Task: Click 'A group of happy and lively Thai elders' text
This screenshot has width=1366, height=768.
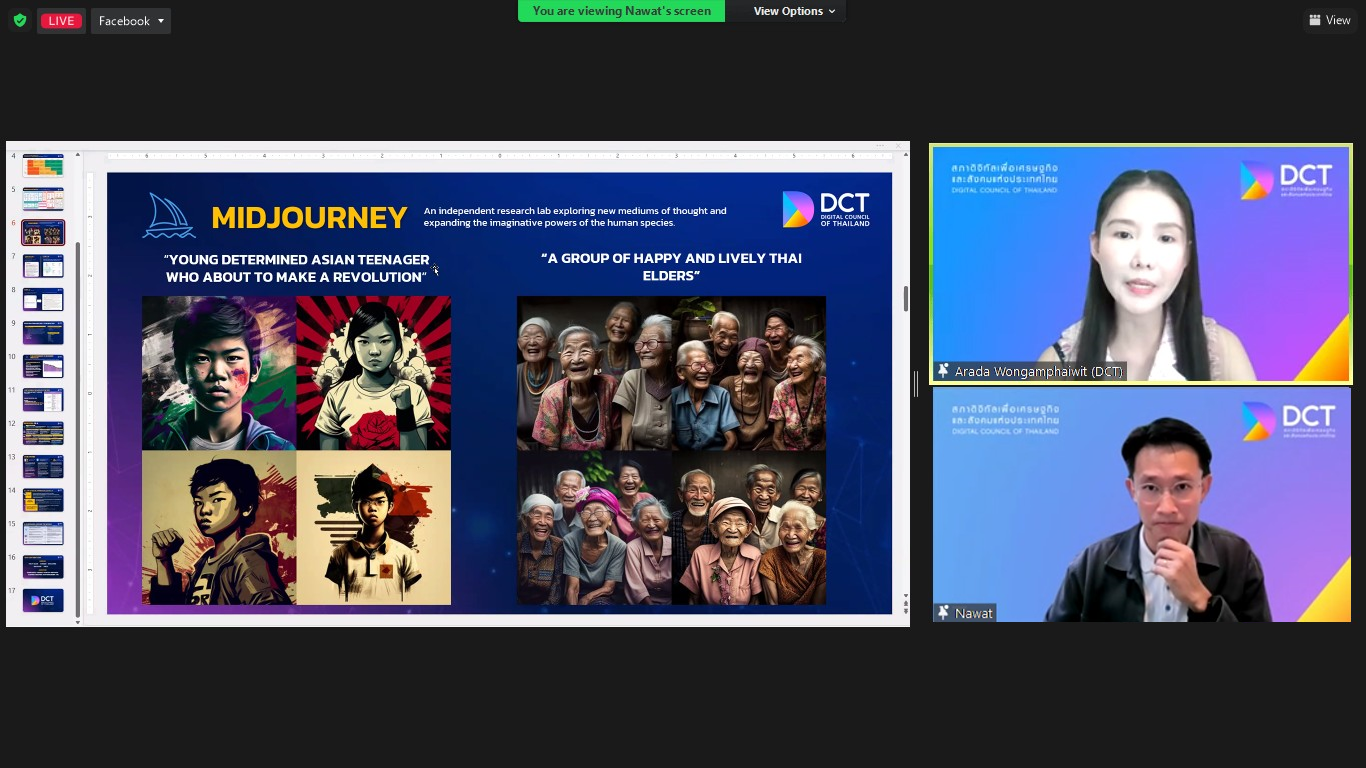Action: coord(671,266)
